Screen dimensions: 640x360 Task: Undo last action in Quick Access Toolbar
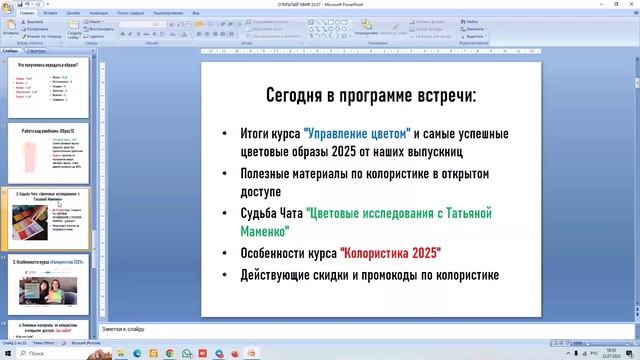coord(27,4)
